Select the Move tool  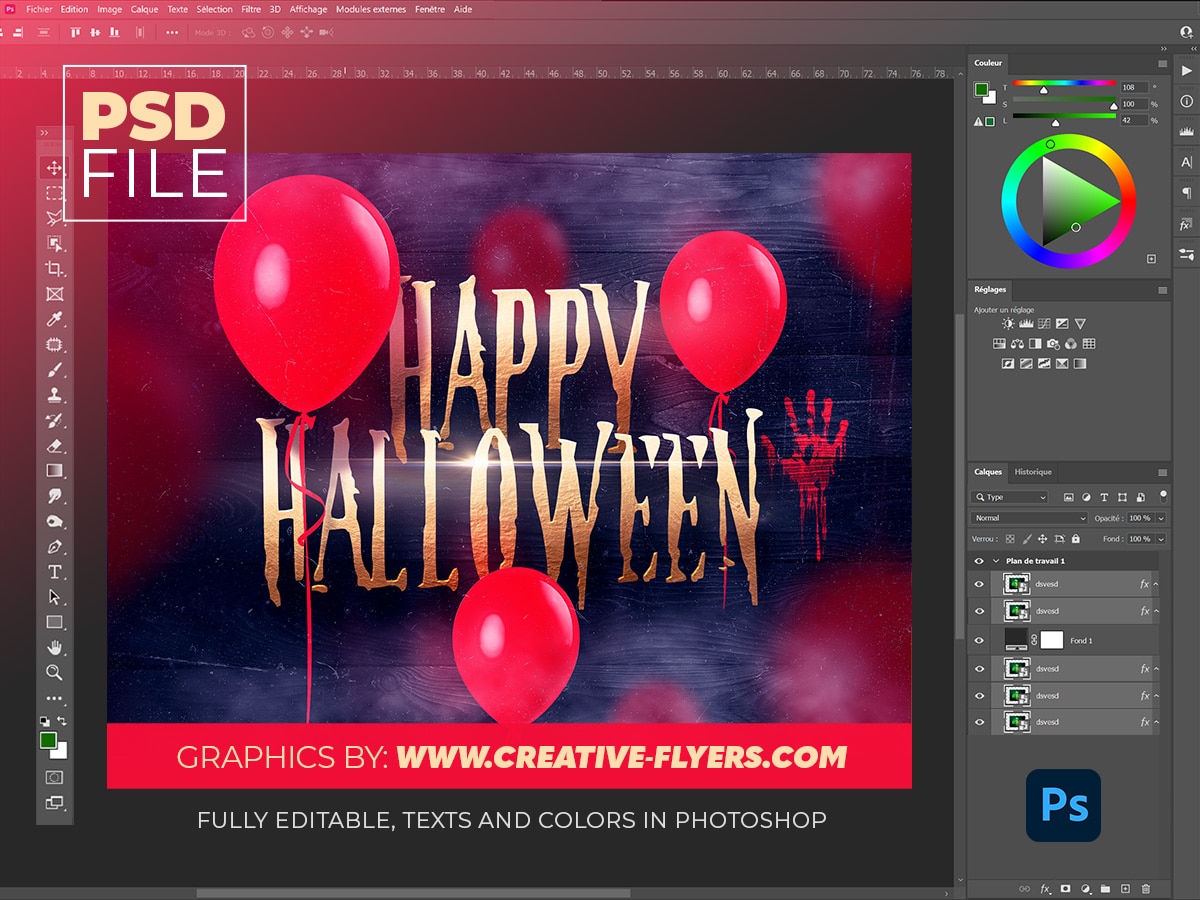(55, 168)
